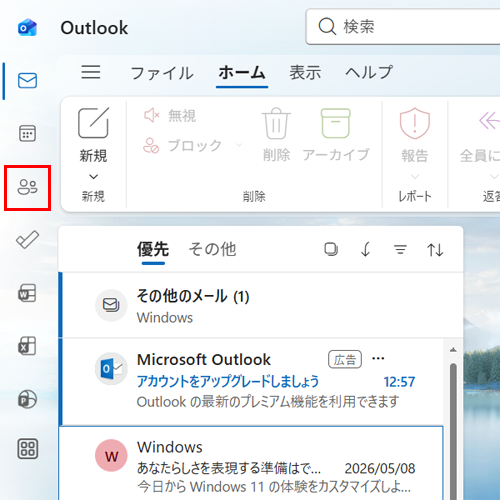Click the その他のメール stacked envelope icon
Screen dimensions: 500x500
click(x=111, y=305)
